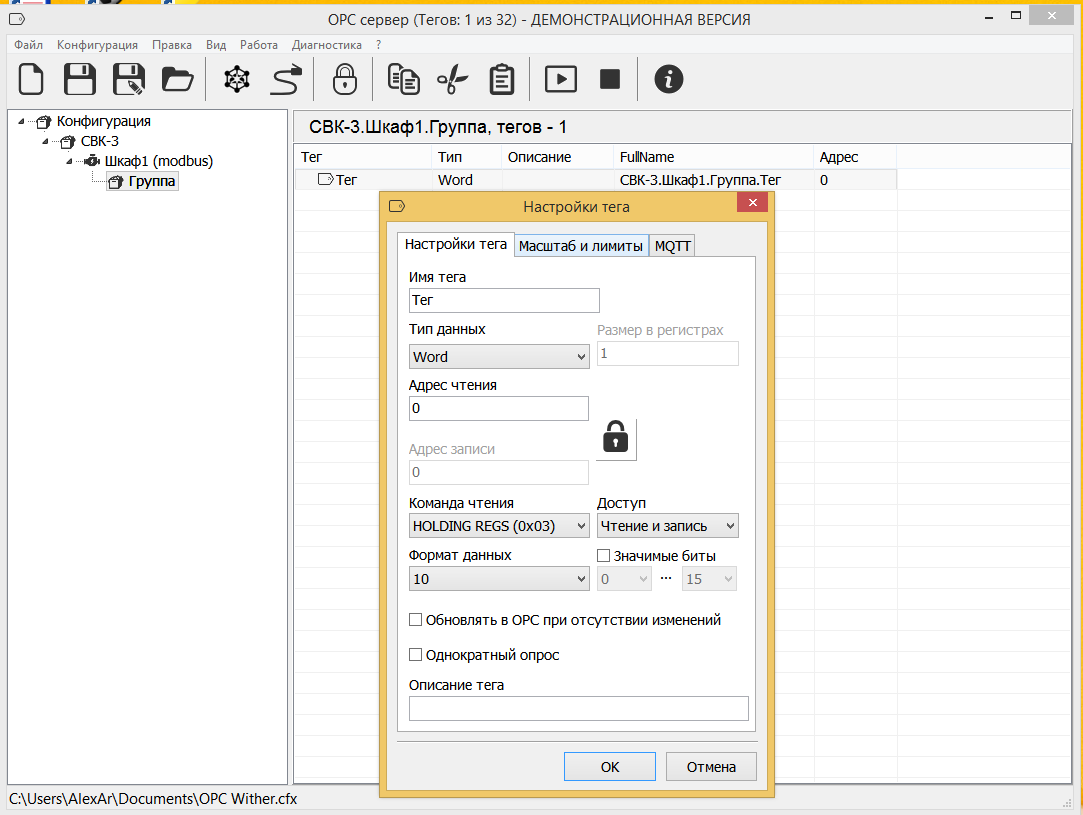
Task: Select Группа in the configuration tree
Action: (151, 182)
